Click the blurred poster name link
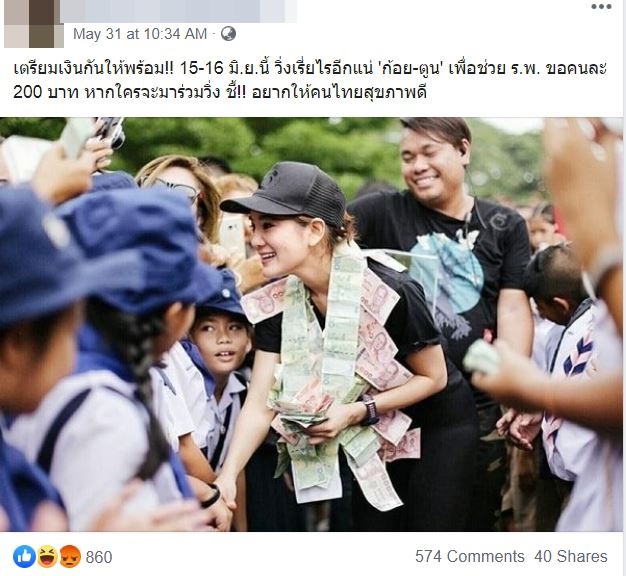This screenshot has height=576, width=626. pyautogui.click(x=179, y=11)
